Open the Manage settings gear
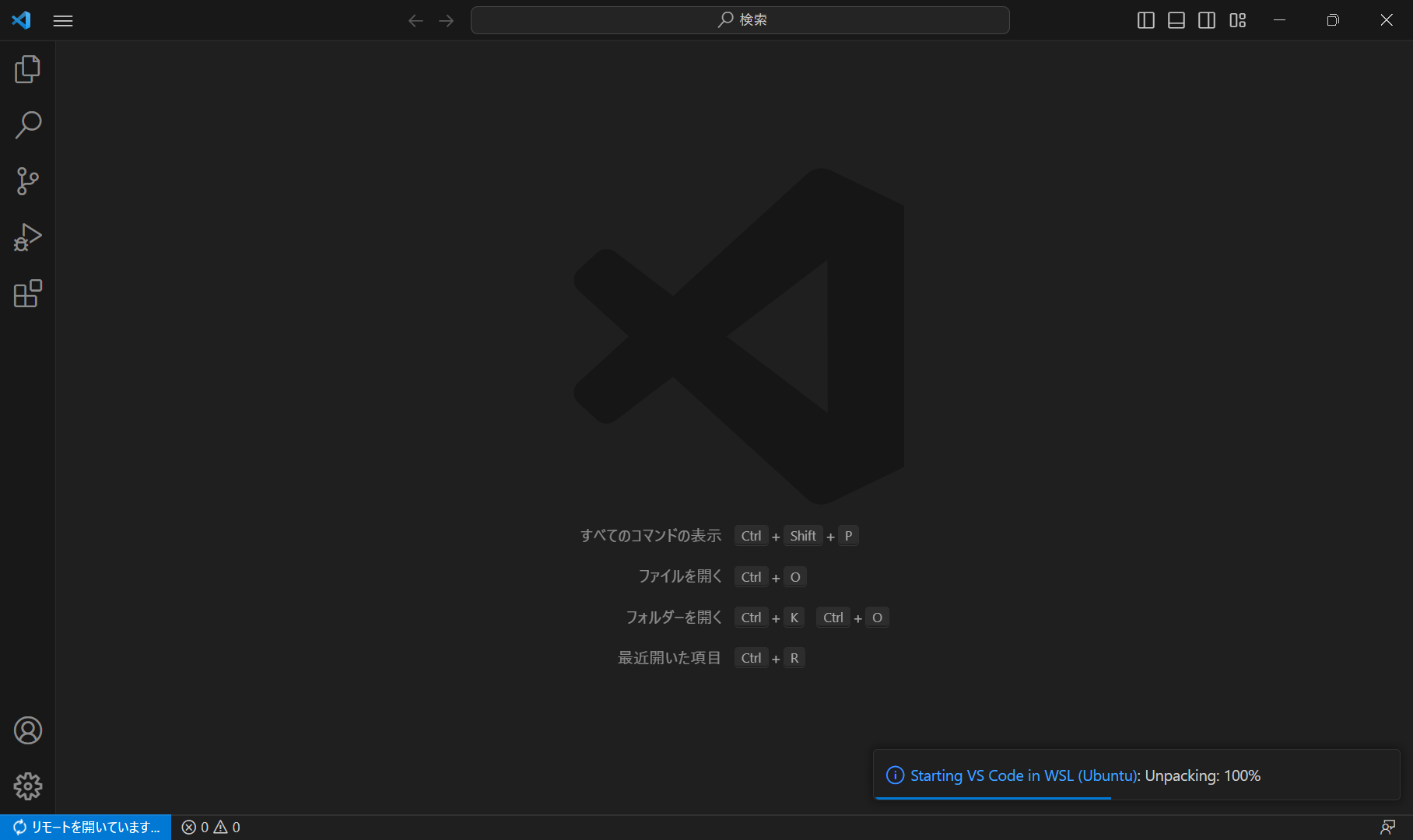Screen dimensions: 1413x840 point(28,786)
